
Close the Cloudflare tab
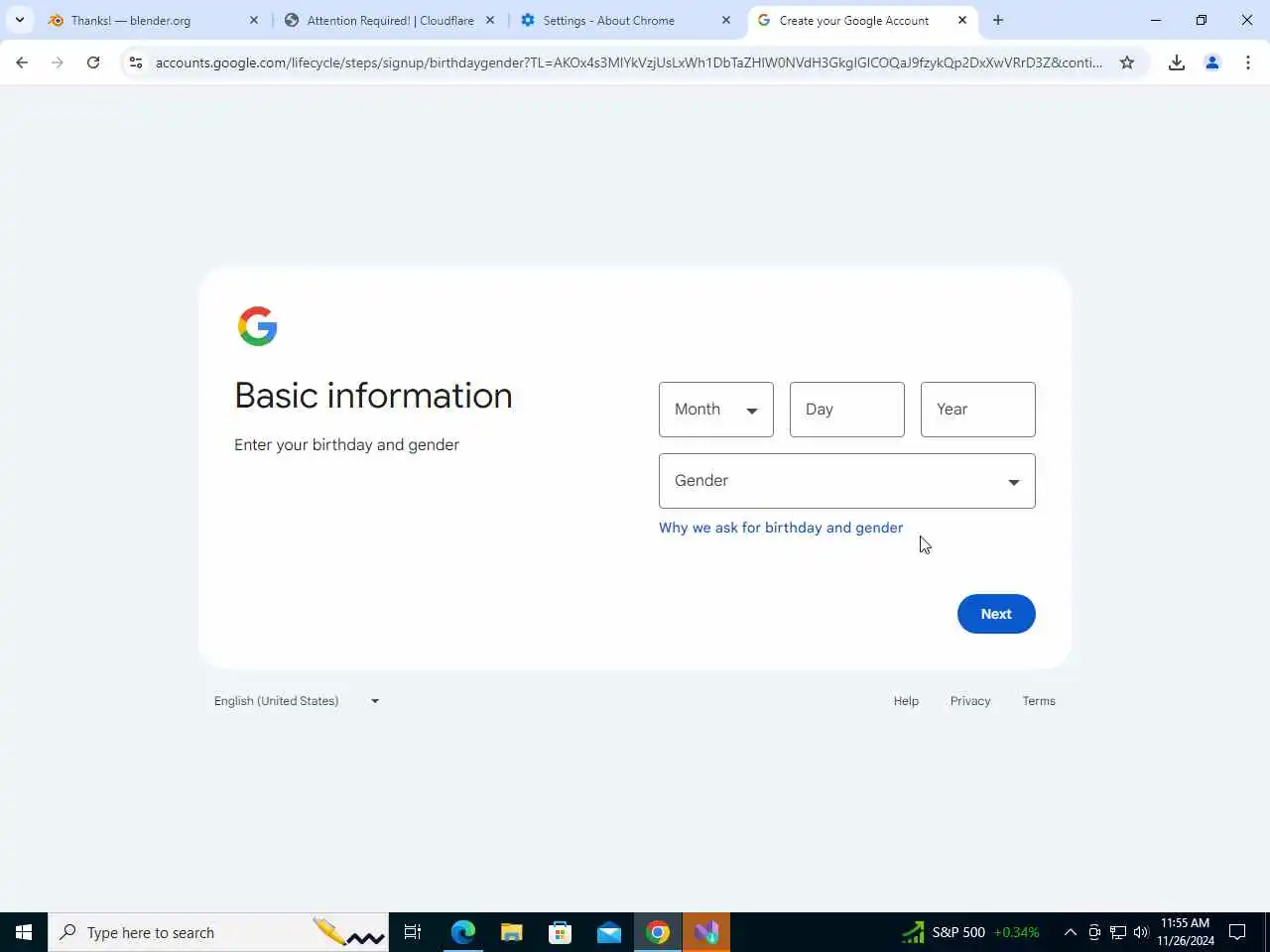click(x=490, y=20)
